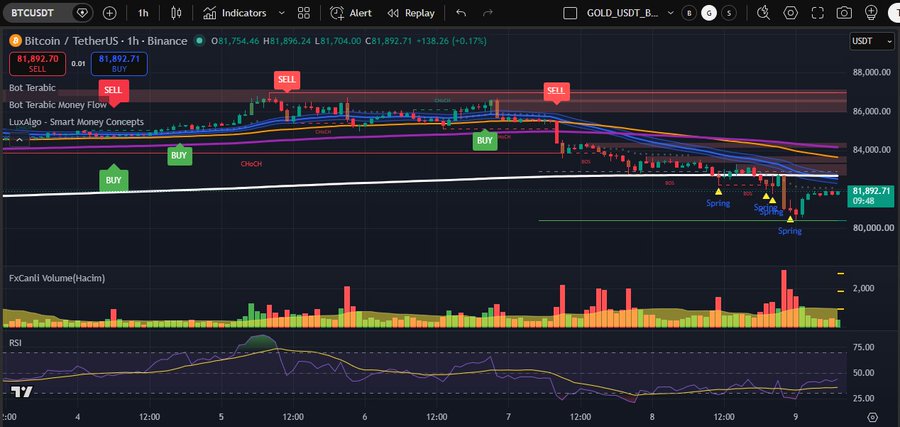
Task: Click the TradingView logo in the RSI pane
Action: point(22,392)
